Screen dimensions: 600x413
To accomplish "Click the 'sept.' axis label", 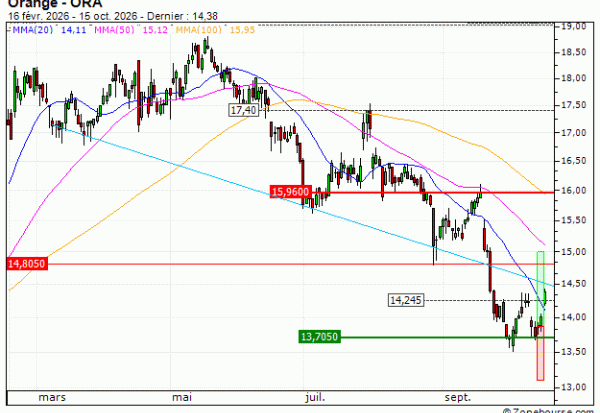I will 458,397.
